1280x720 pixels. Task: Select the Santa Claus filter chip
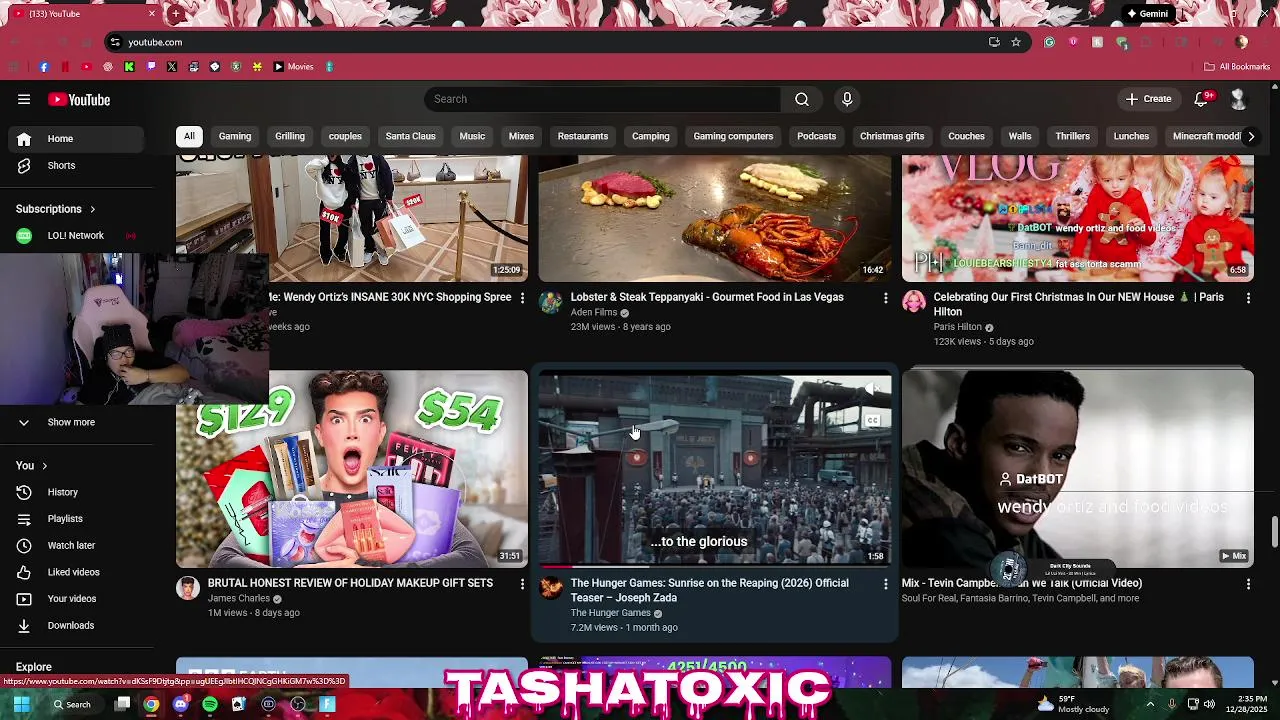pyautogui.click(x=411, y=136)
